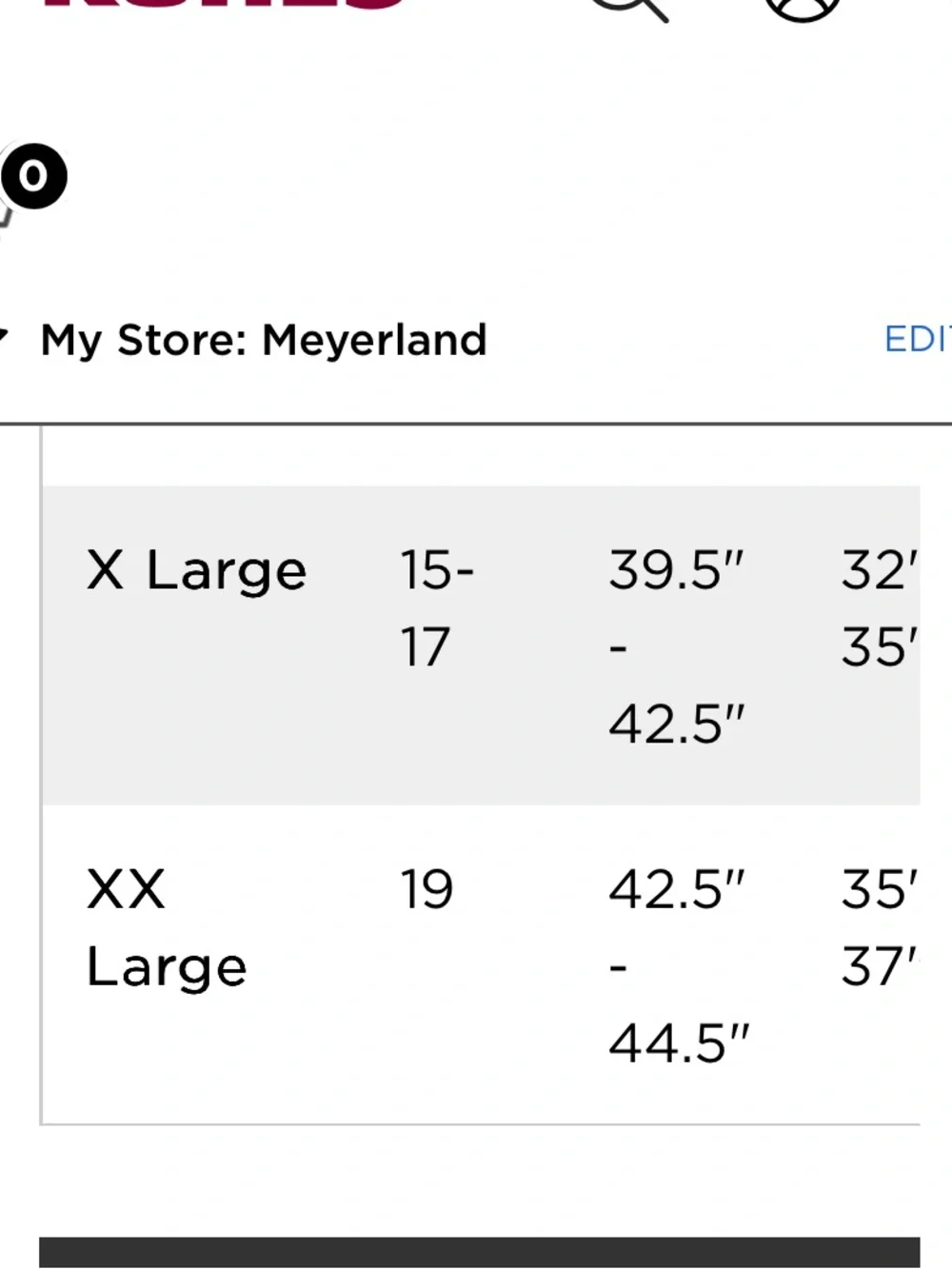952x1269 pixels.
Task: Click the blank row above X Large
Action: coord(481,457)
